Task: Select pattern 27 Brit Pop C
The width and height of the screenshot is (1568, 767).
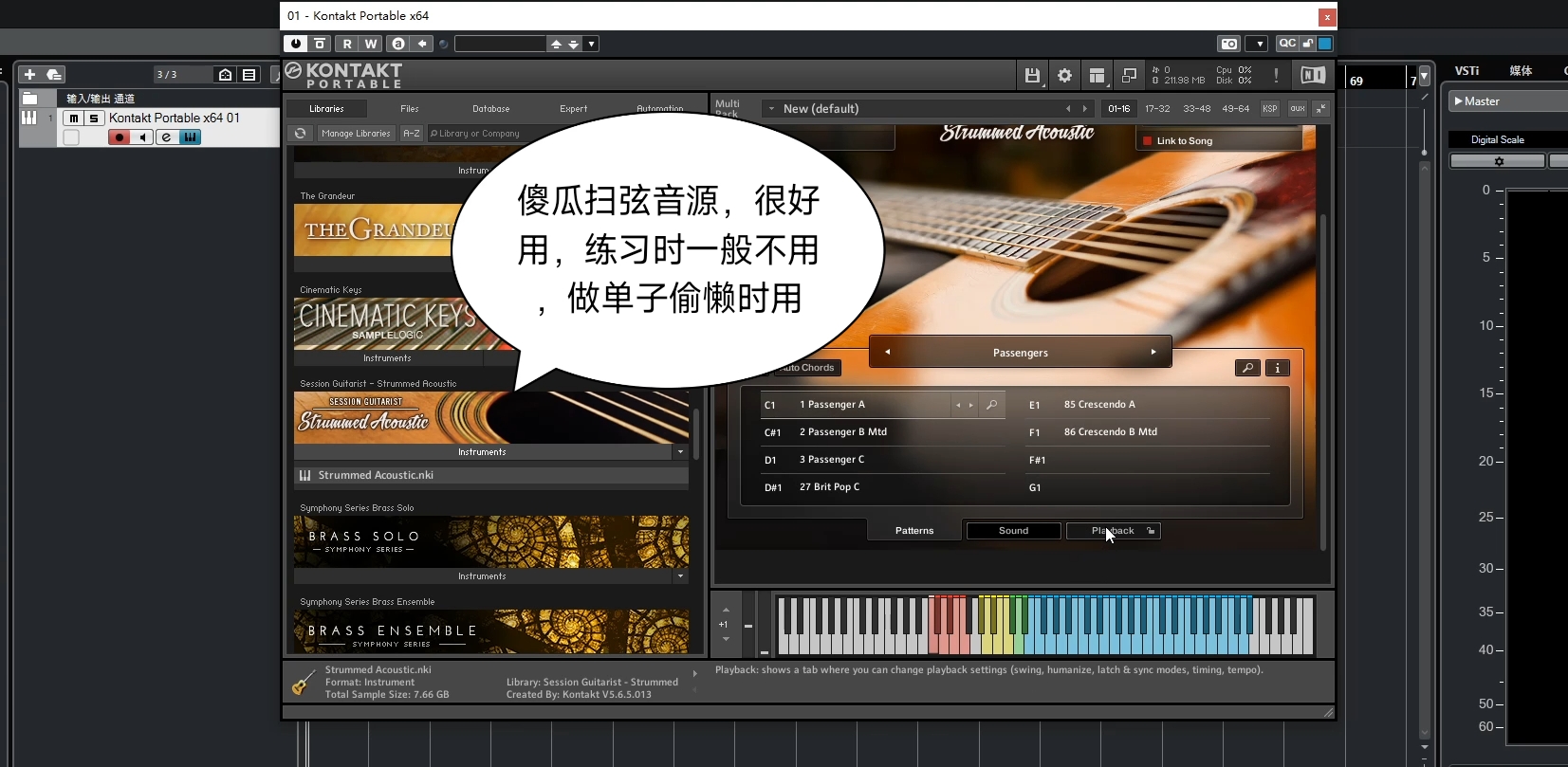Action: pyautogui.click(x=829, y=487)
